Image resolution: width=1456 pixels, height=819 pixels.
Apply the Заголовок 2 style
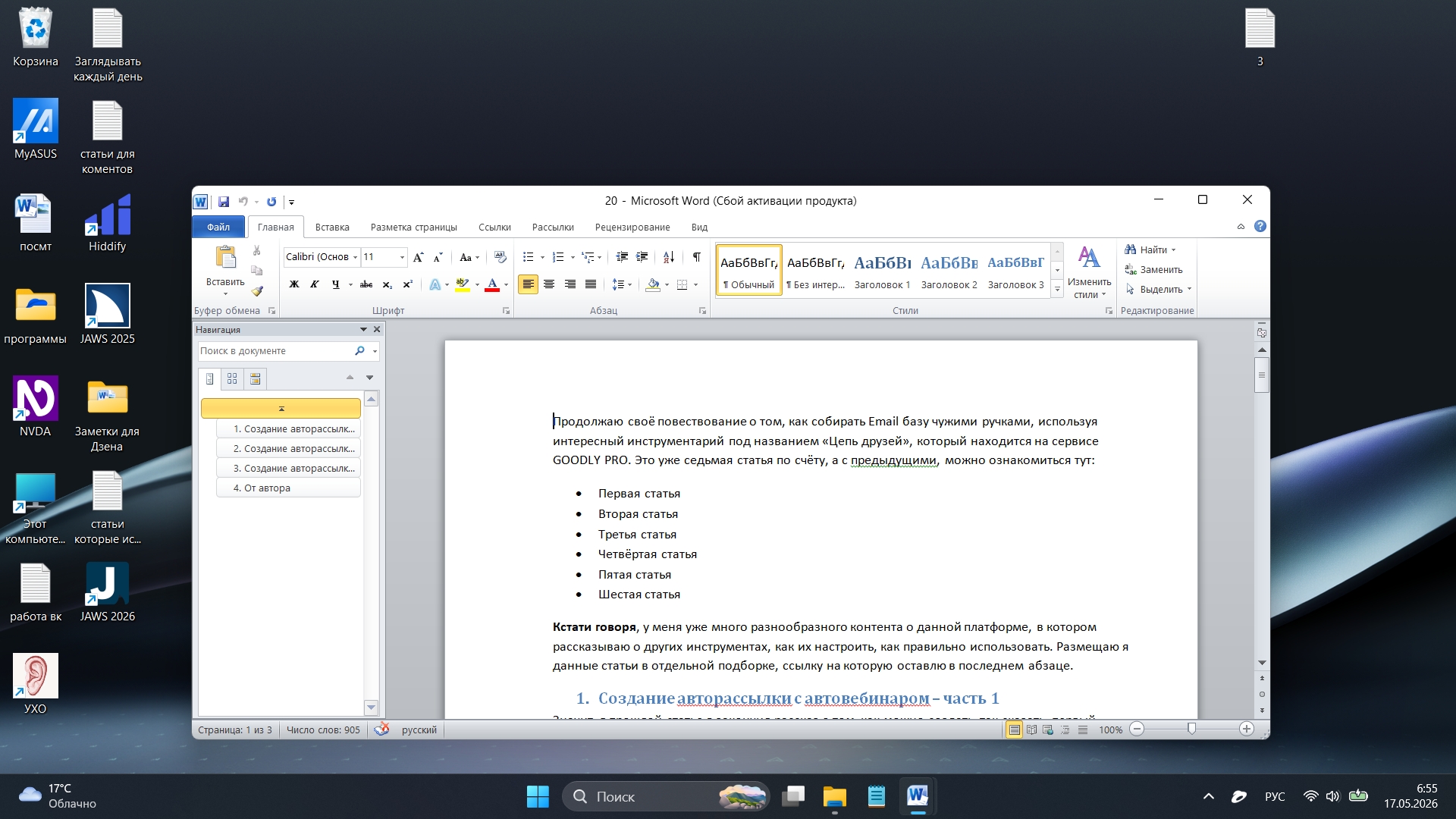coord(949,271)
